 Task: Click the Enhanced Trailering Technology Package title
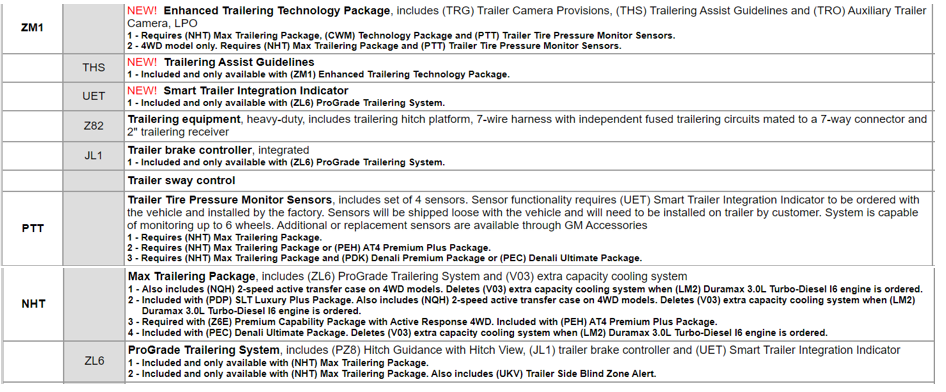[277, 11]
